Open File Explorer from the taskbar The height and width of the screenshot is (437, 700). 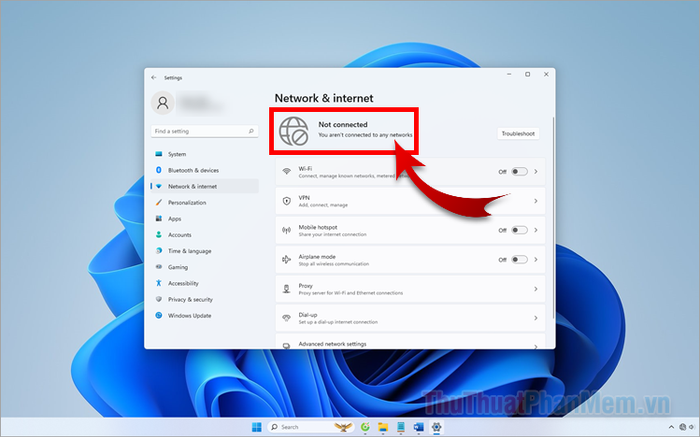pyautogui.click(x=383, y=427)
